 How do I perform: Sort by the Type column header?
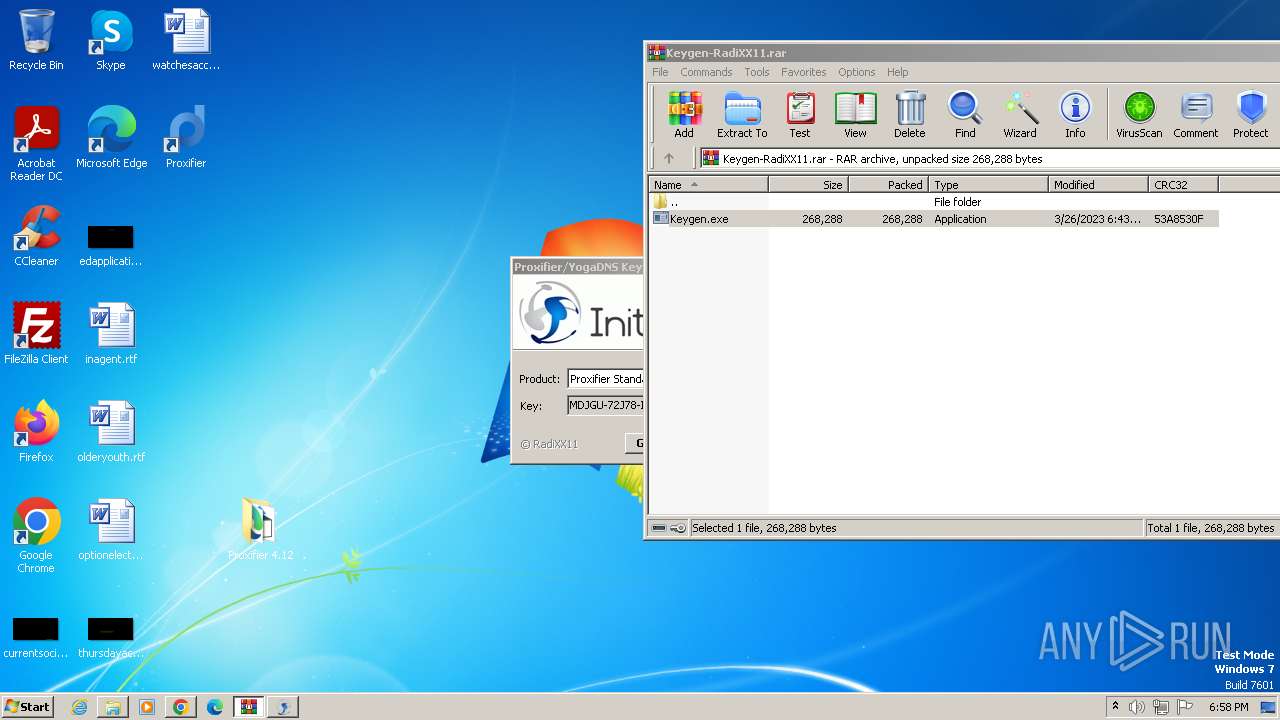tap(989, 185)
